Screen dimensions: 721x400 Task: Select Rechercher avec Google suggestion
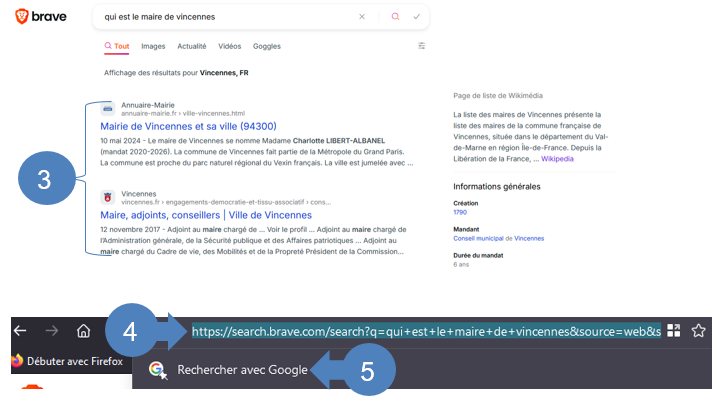[242, 370]
